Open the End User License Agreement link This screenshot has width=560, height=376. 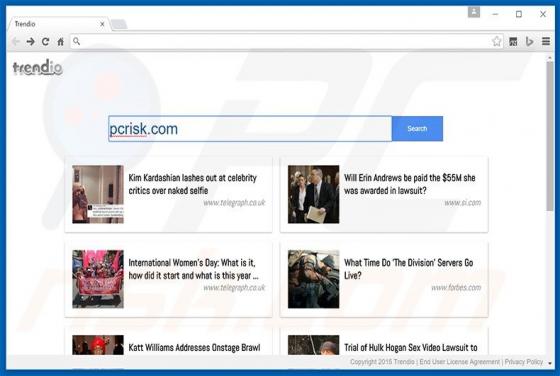click(460, 362)
